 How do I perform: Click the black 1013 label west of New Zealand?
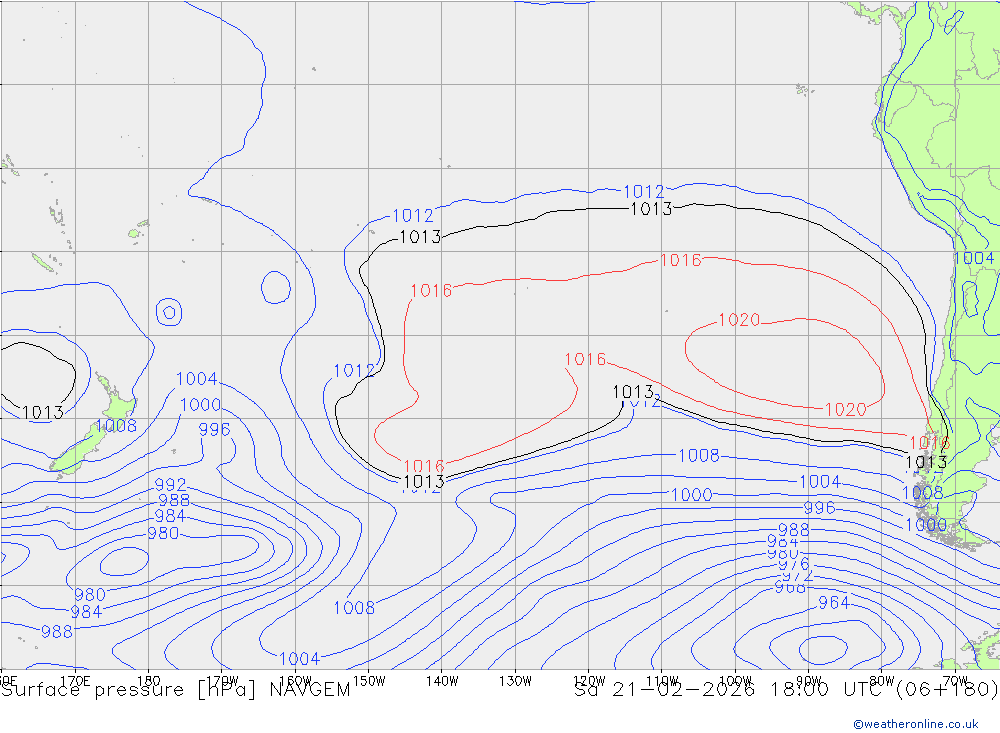click(x=43, y=412)
